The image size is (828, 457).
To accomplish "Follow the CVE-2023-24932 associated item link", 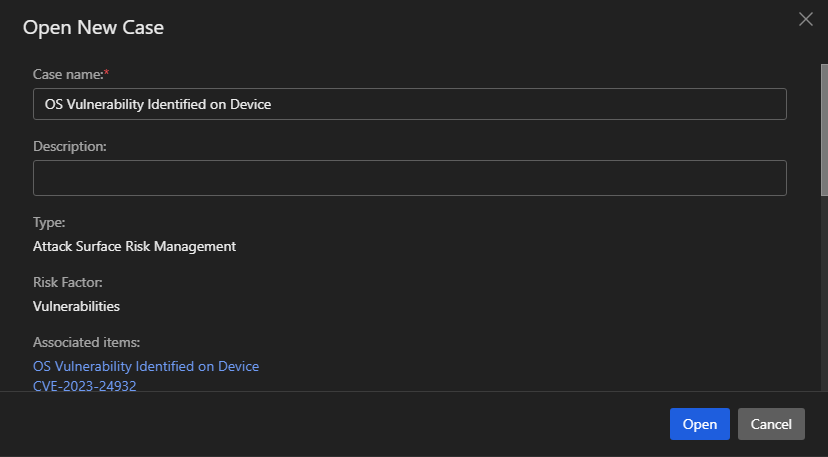I will click(85, 384).
